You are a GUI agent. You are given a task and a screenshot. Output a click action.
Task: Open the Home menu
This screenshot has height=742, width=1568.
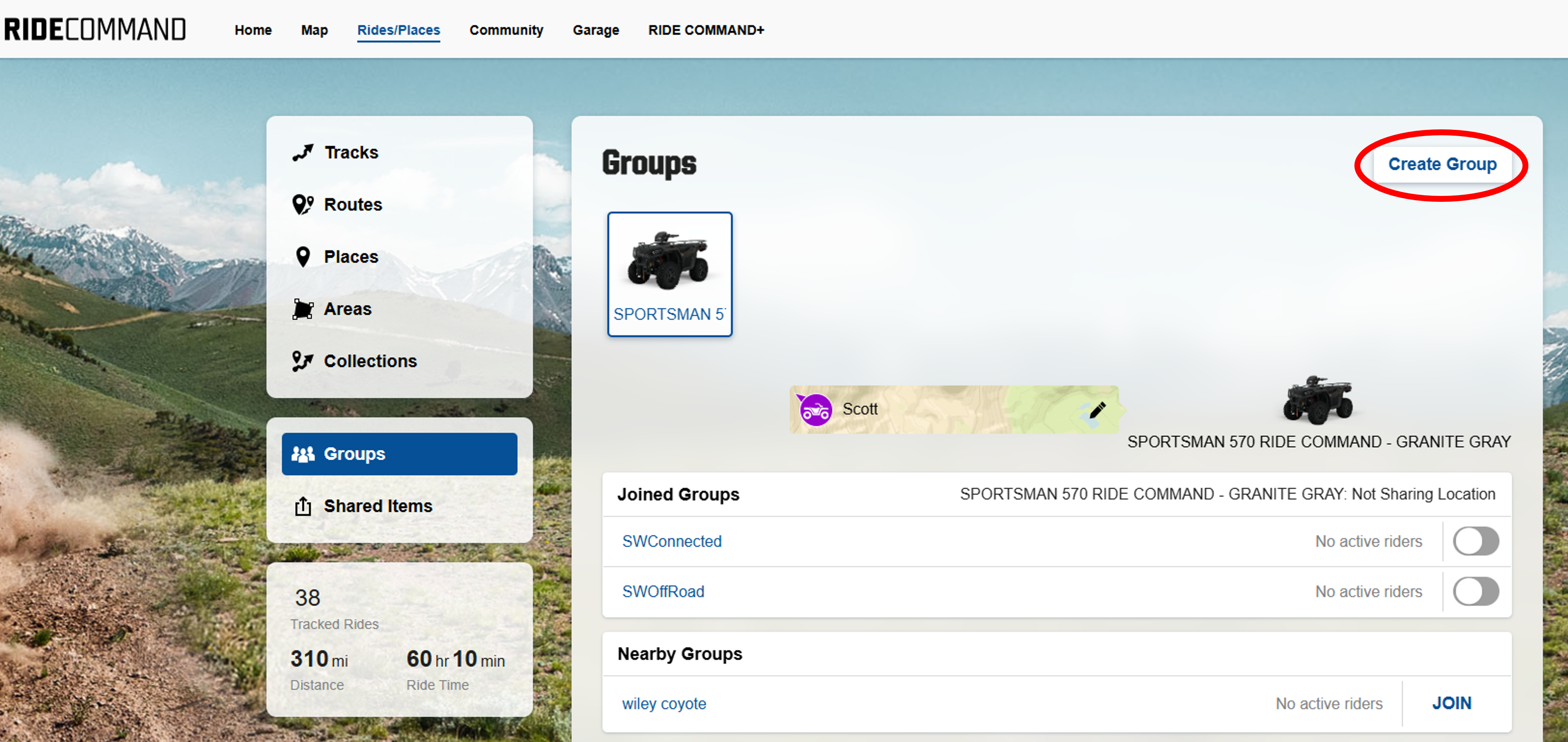tap(253, 30)
